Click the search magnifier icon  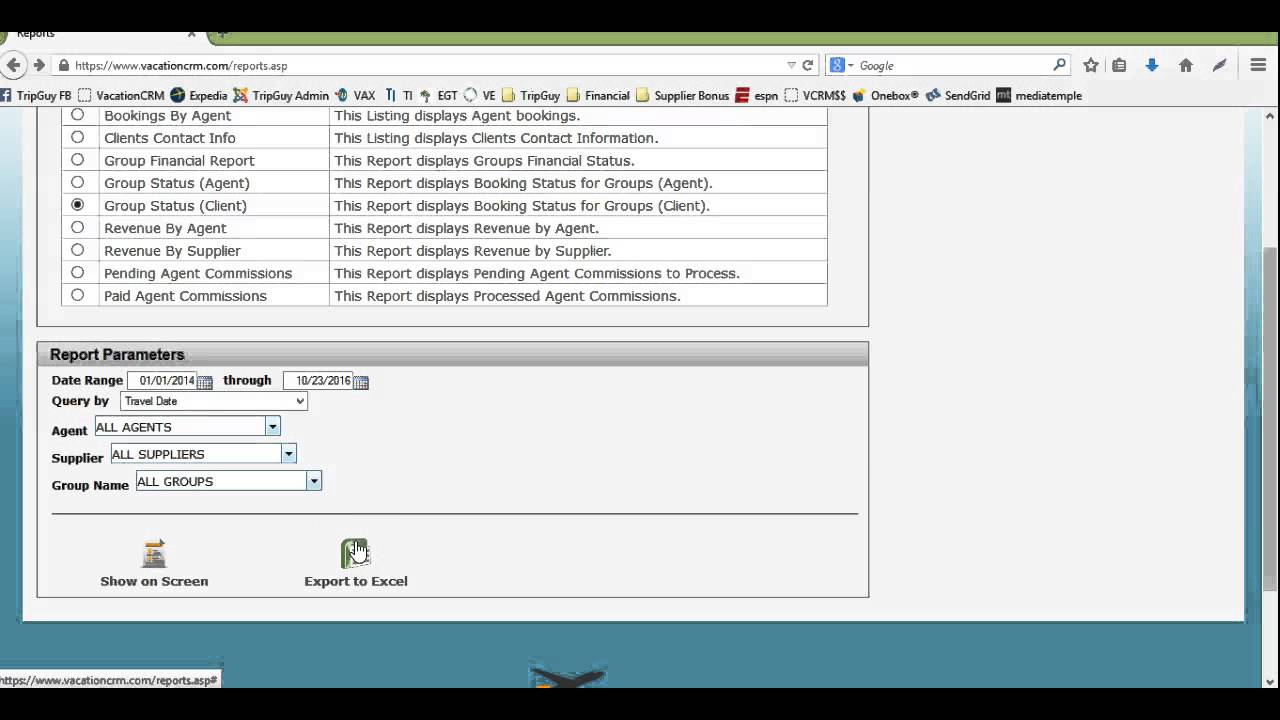tap(1060, 65)
